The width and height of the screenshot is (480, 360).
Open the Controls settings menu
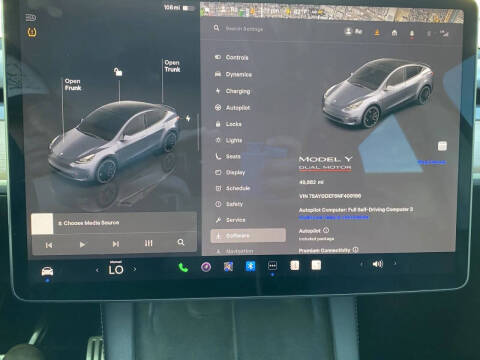click(x=232, y=57)
